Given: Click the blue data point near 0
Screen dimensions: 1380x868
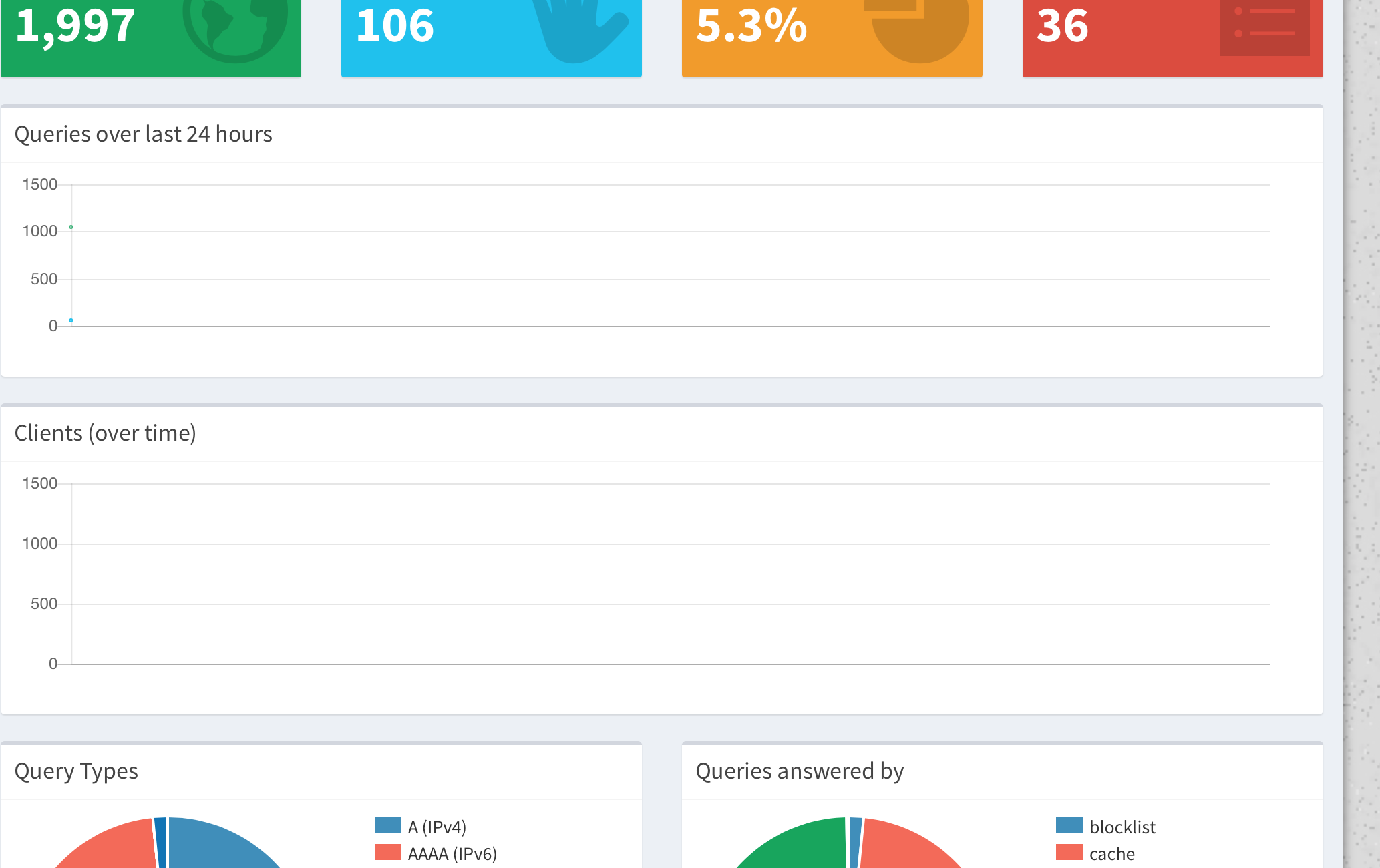Looking at the screenshot, I should (x=71, y=320).
